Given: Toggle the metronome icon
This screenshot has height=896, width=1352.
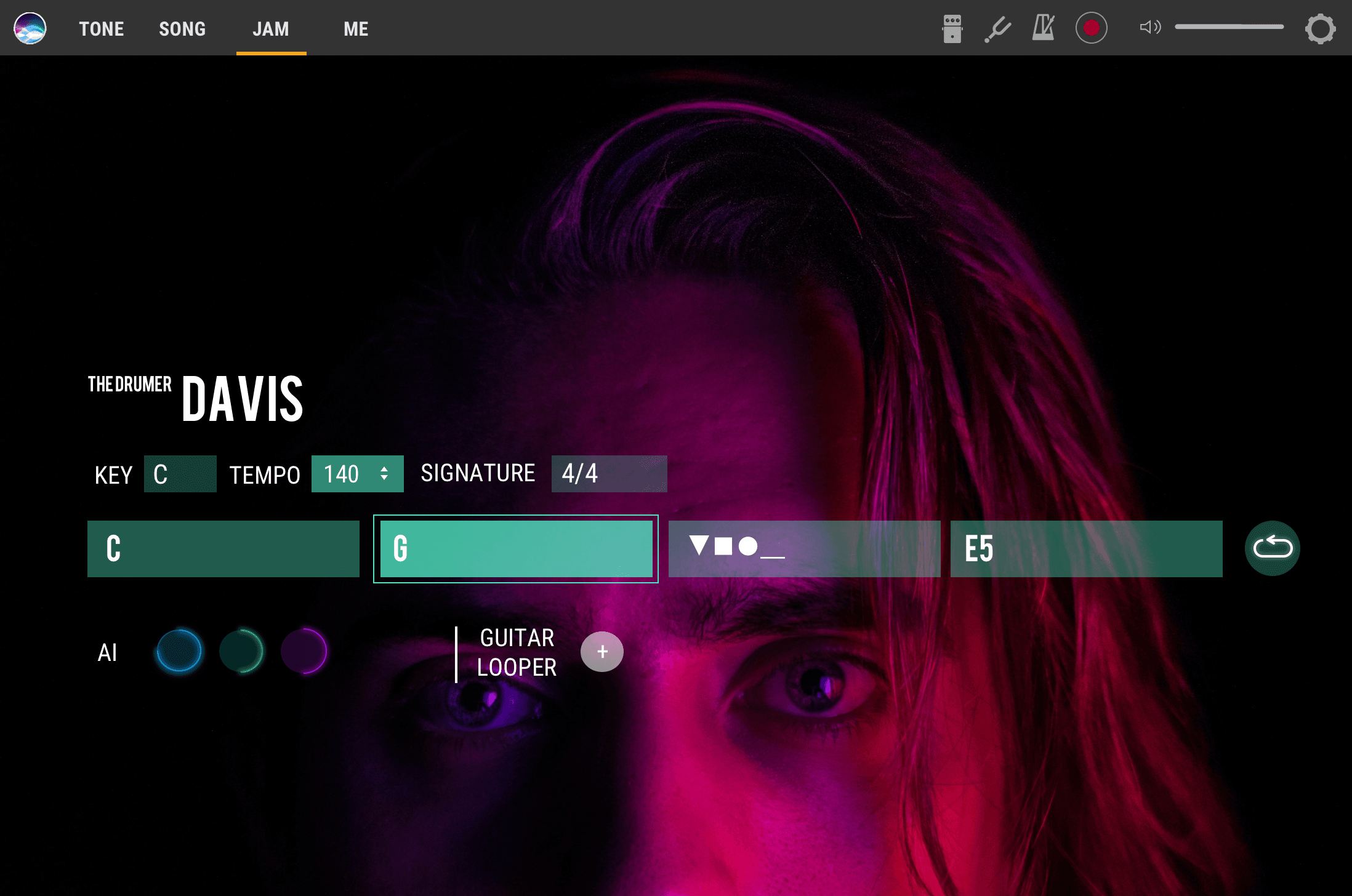Looking at the screenshot, I should [1044, 28].
